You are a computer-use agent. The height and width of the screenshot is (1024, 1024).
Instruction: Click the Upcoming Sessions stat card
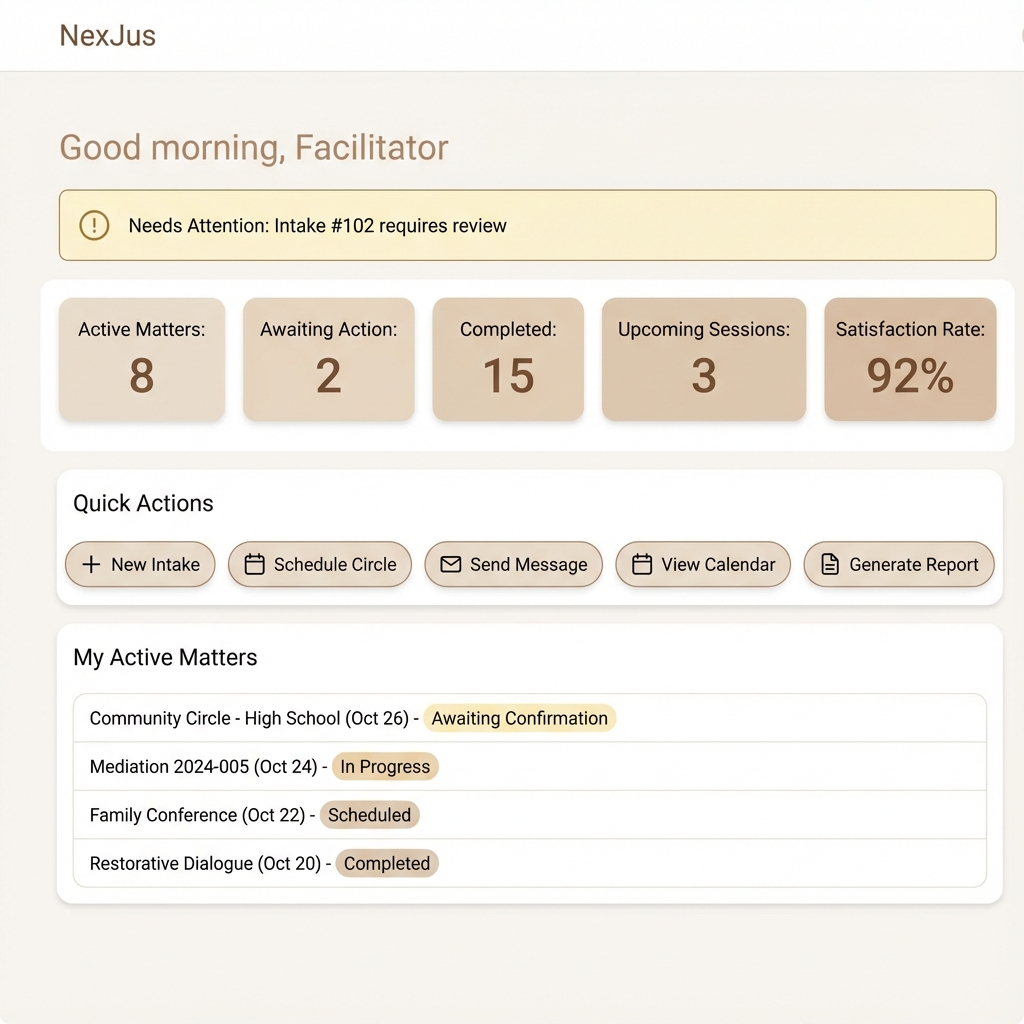[x=703, y=358]
